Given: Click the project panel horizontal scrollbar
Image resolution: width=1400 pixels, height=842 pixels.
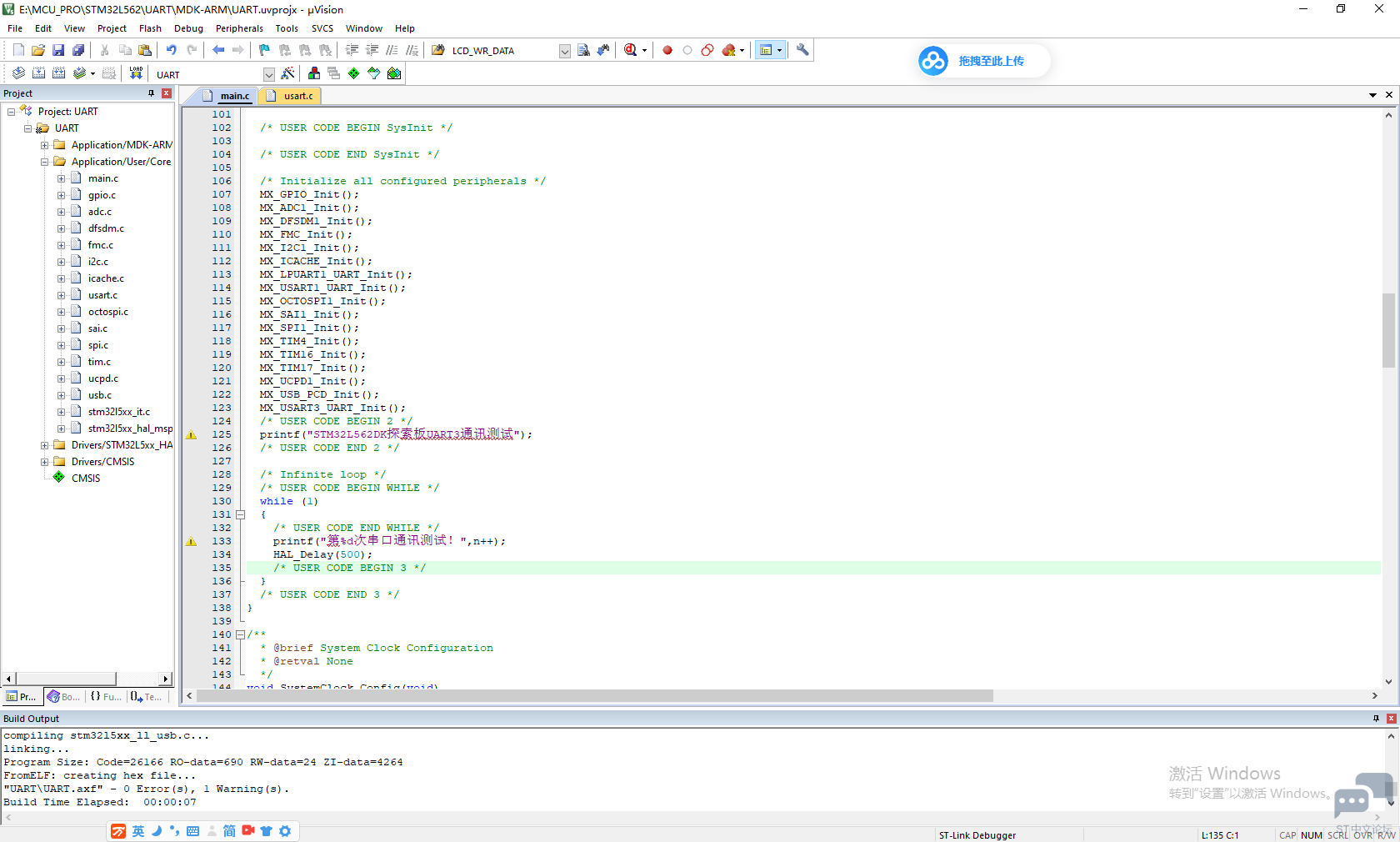Looking at the screenshot, I should click(x=87, y=679).
